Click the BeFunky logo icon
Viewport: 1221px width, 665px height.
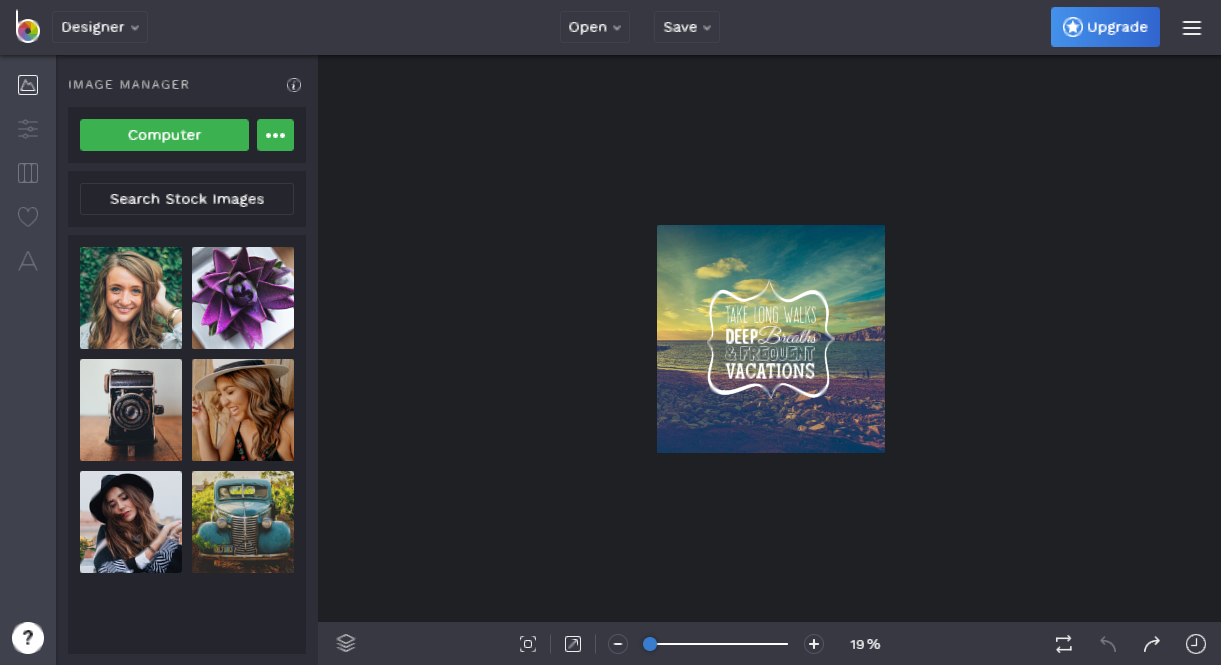point(27,27)
